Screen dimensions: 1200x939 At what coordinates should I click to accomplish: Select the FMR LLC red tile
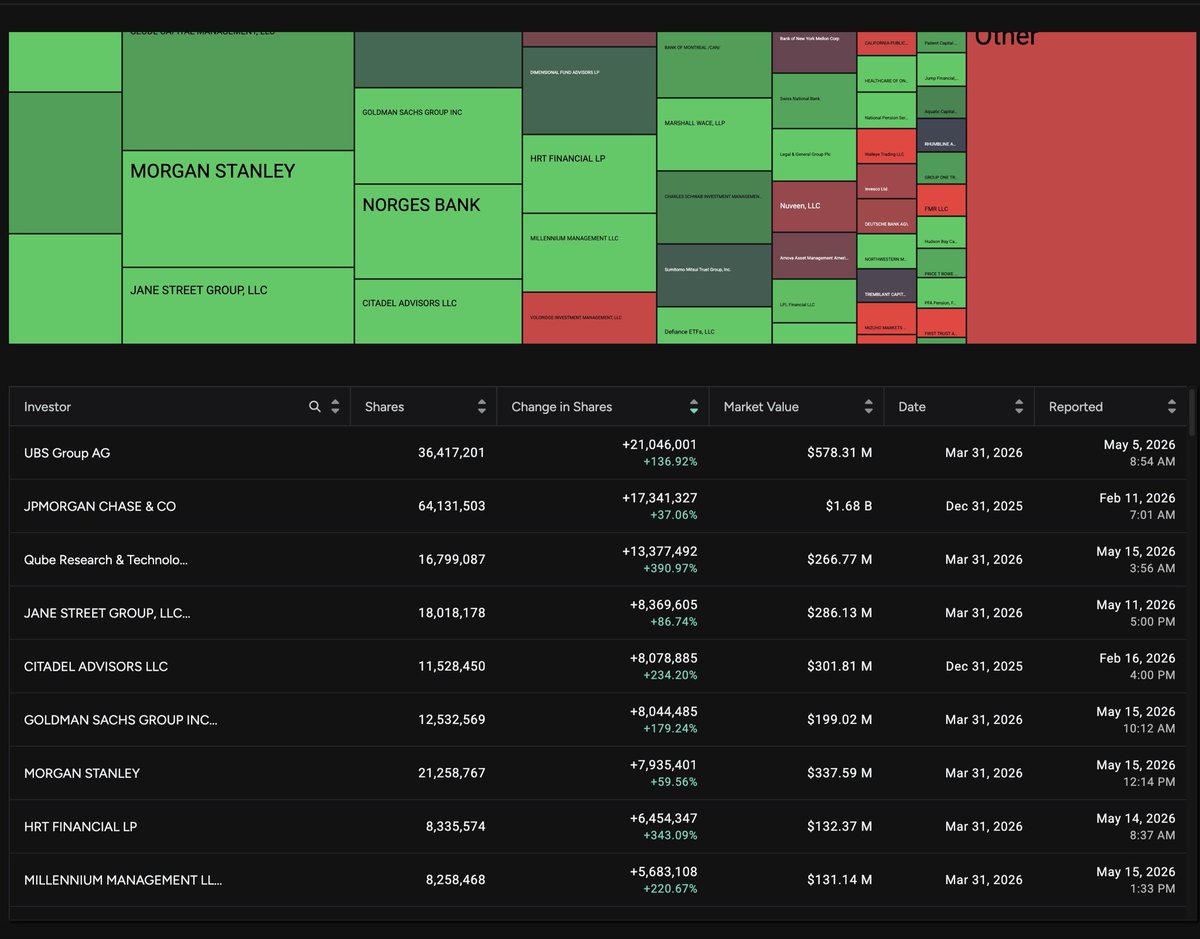[941, 200]
